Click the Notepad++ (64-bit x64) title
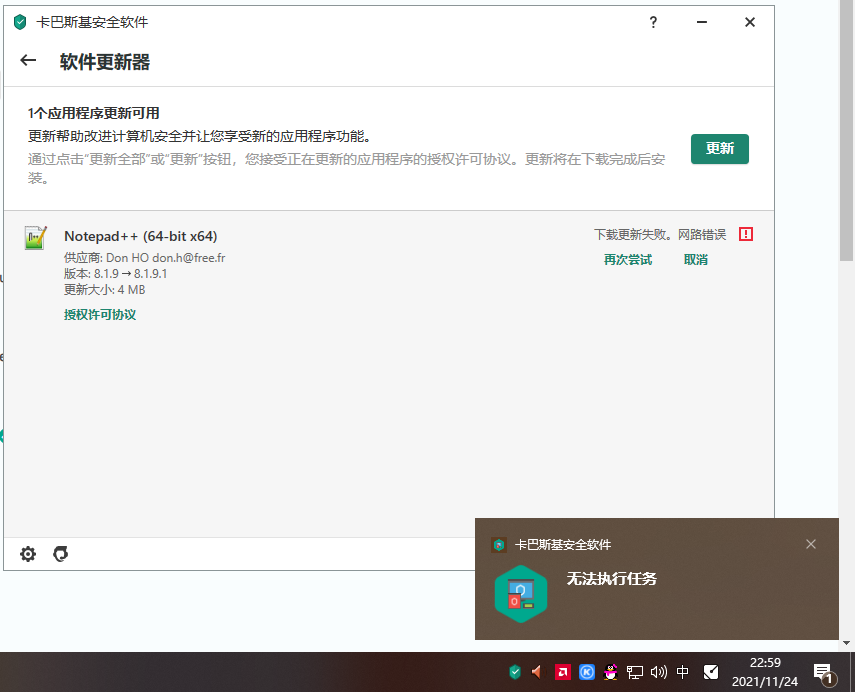The height and width of the screenshot is (692, 855). (x=141, y=236)
